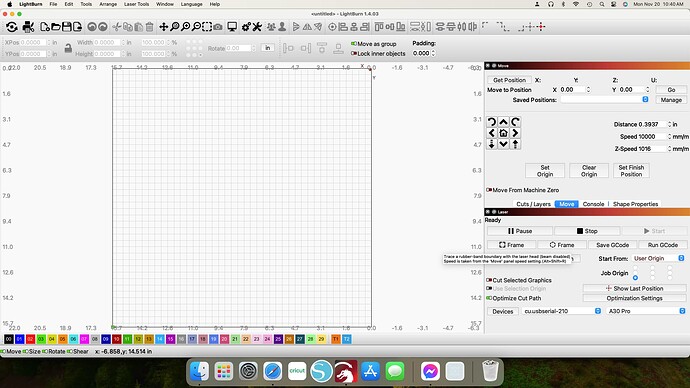Click the Save GCode button

click(612, 245)
